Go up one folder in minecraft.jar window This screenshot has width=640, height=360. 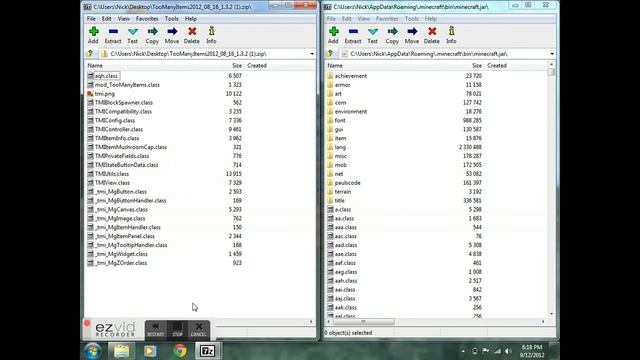(x=331, y=53)
